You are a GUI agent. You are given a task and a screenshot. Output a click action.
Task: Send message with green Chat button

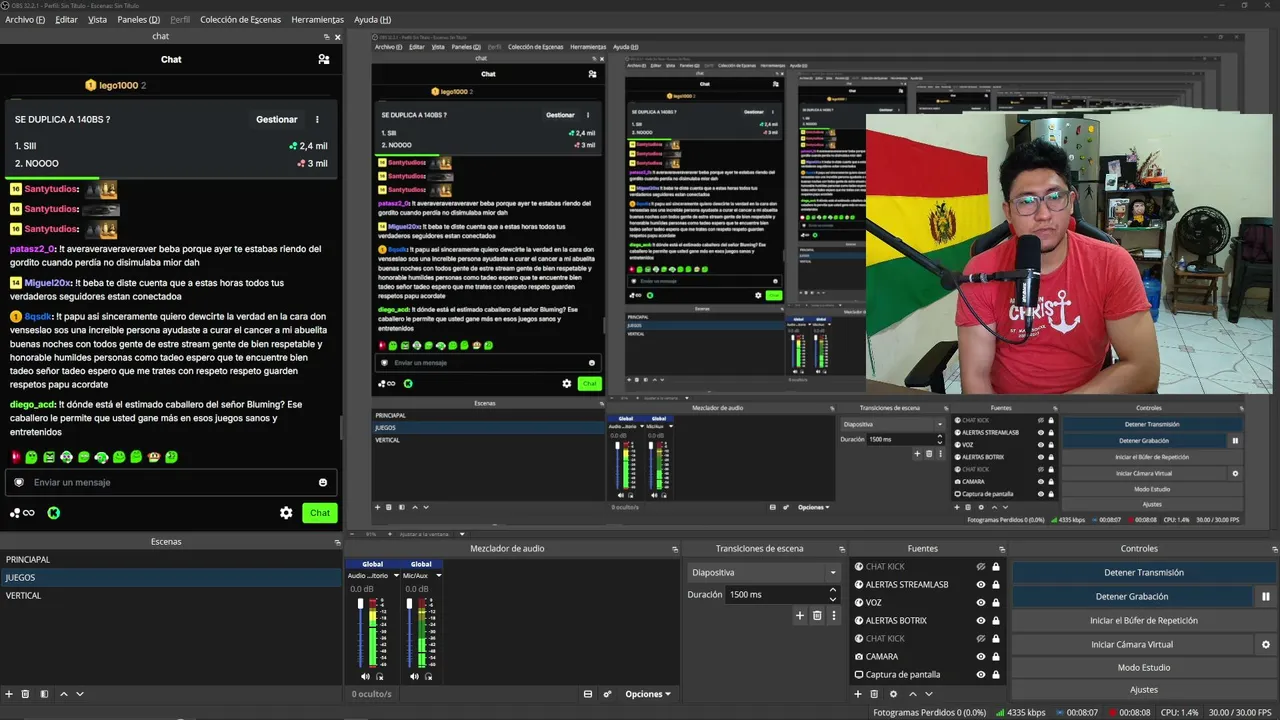(320, 513)
